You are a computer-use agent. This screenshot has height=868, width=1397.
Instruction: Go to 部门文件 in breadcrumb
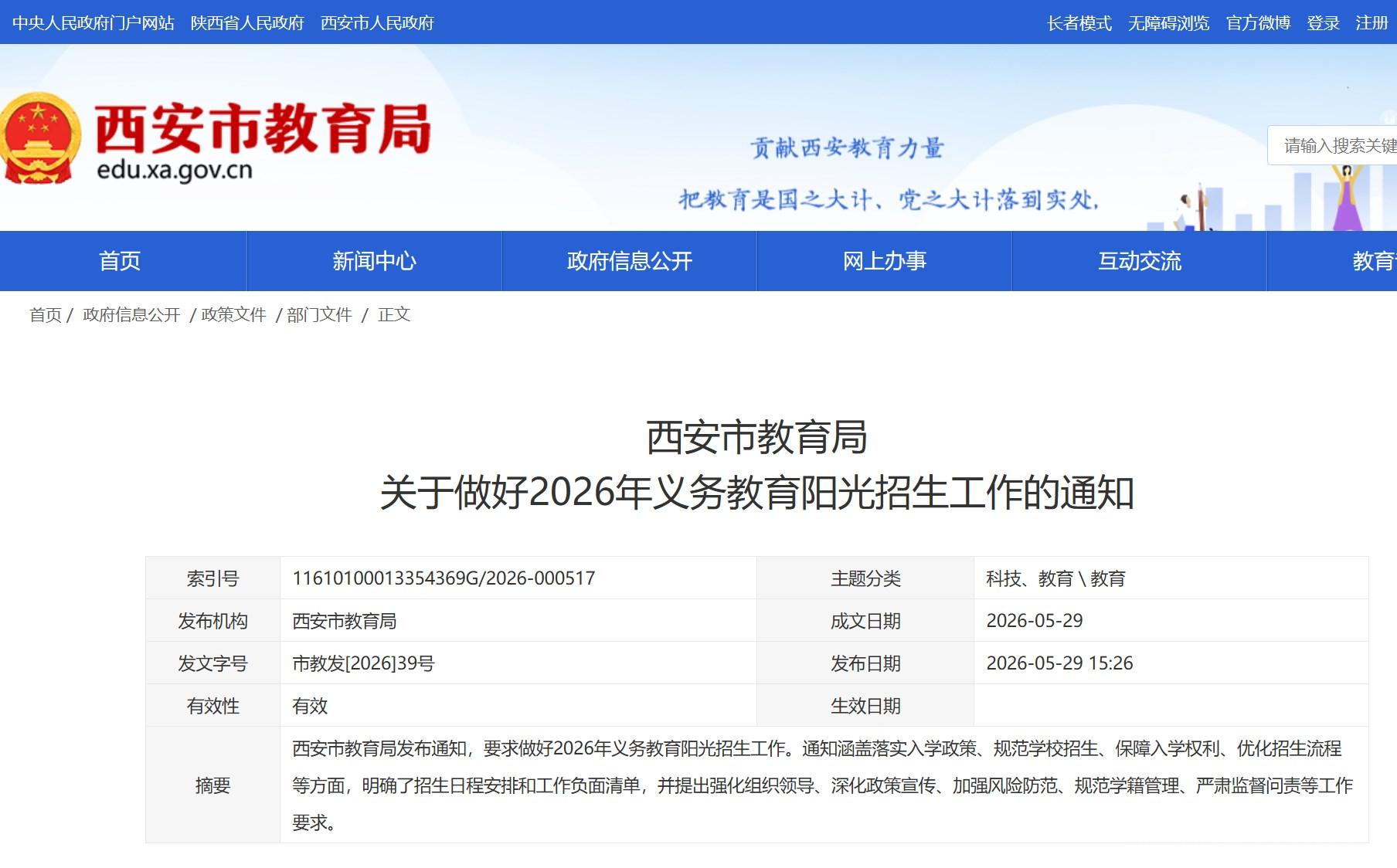tap(319, 315)
